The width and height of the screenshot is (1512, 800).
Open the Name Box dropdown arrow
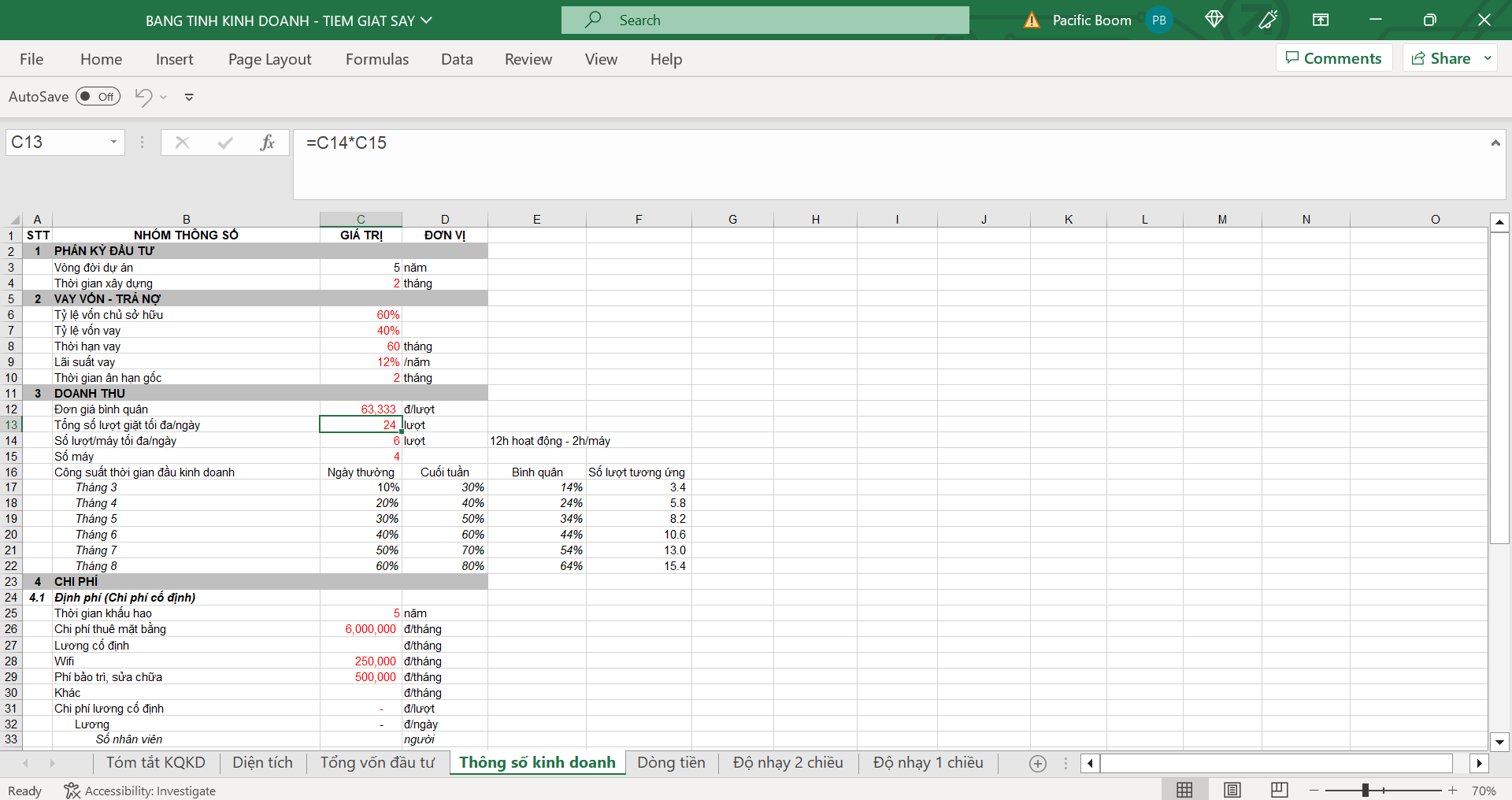tap(113, 143)
